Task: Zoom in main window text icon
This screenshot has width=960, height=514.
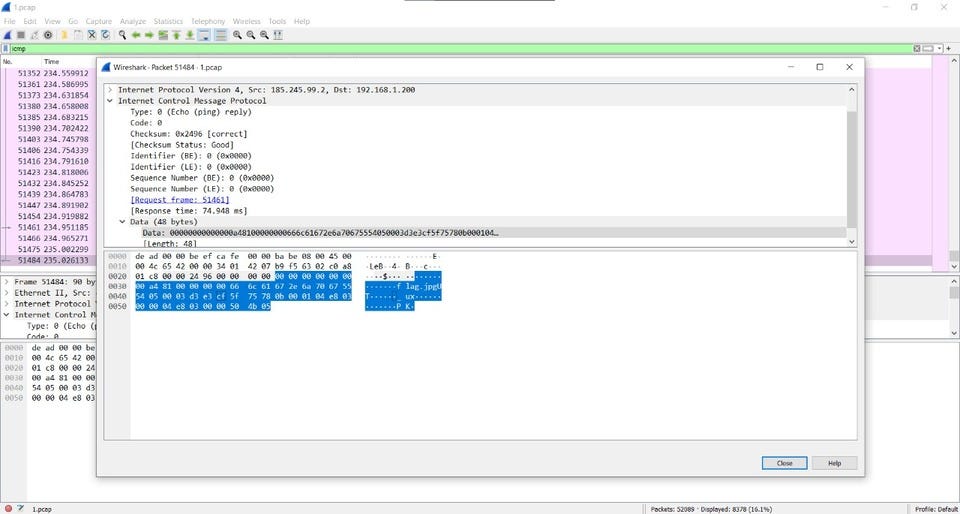Action: pyautogui.click(x=237, y=35)
